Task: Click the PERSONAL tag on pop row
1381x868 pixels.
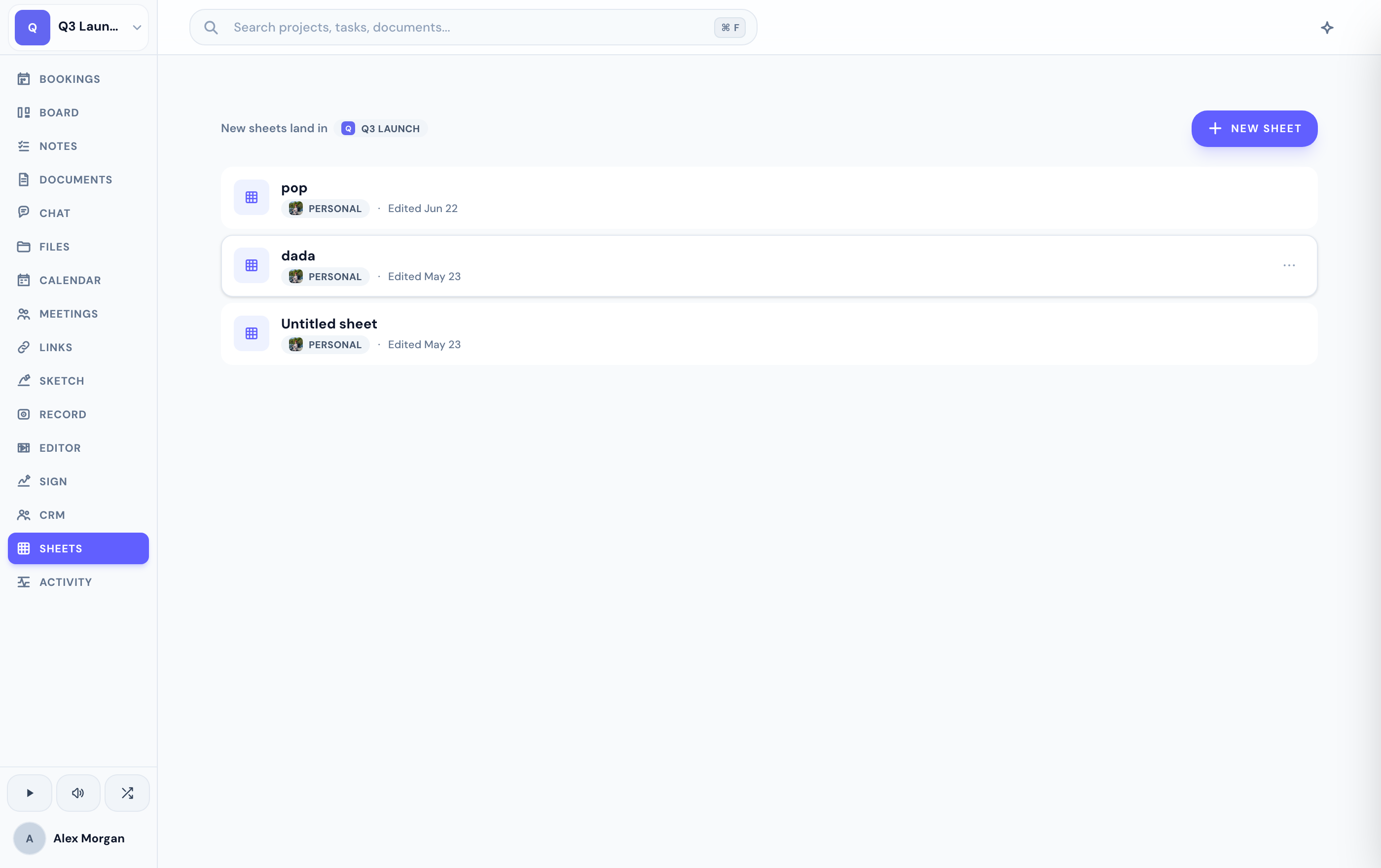Action: (325, 209)
